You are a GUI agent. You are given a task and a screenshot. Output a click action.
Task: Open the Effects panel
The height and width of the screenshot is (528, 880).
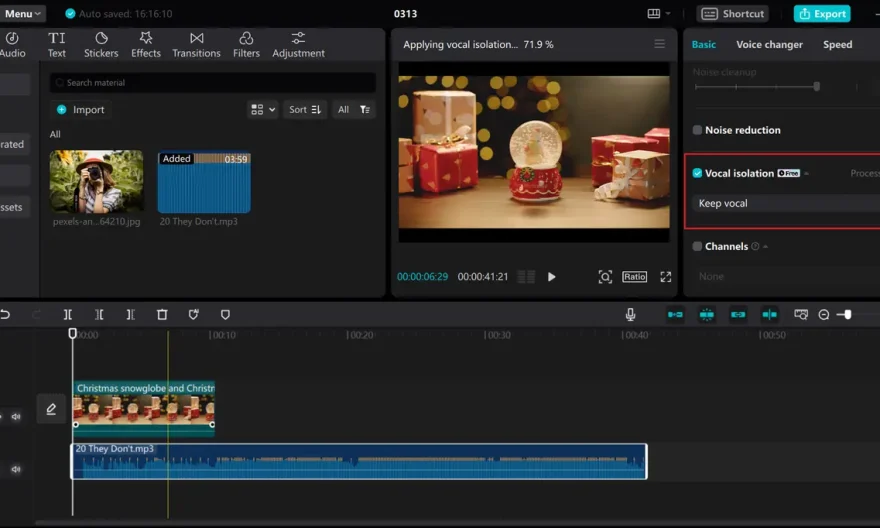point(146,44)
